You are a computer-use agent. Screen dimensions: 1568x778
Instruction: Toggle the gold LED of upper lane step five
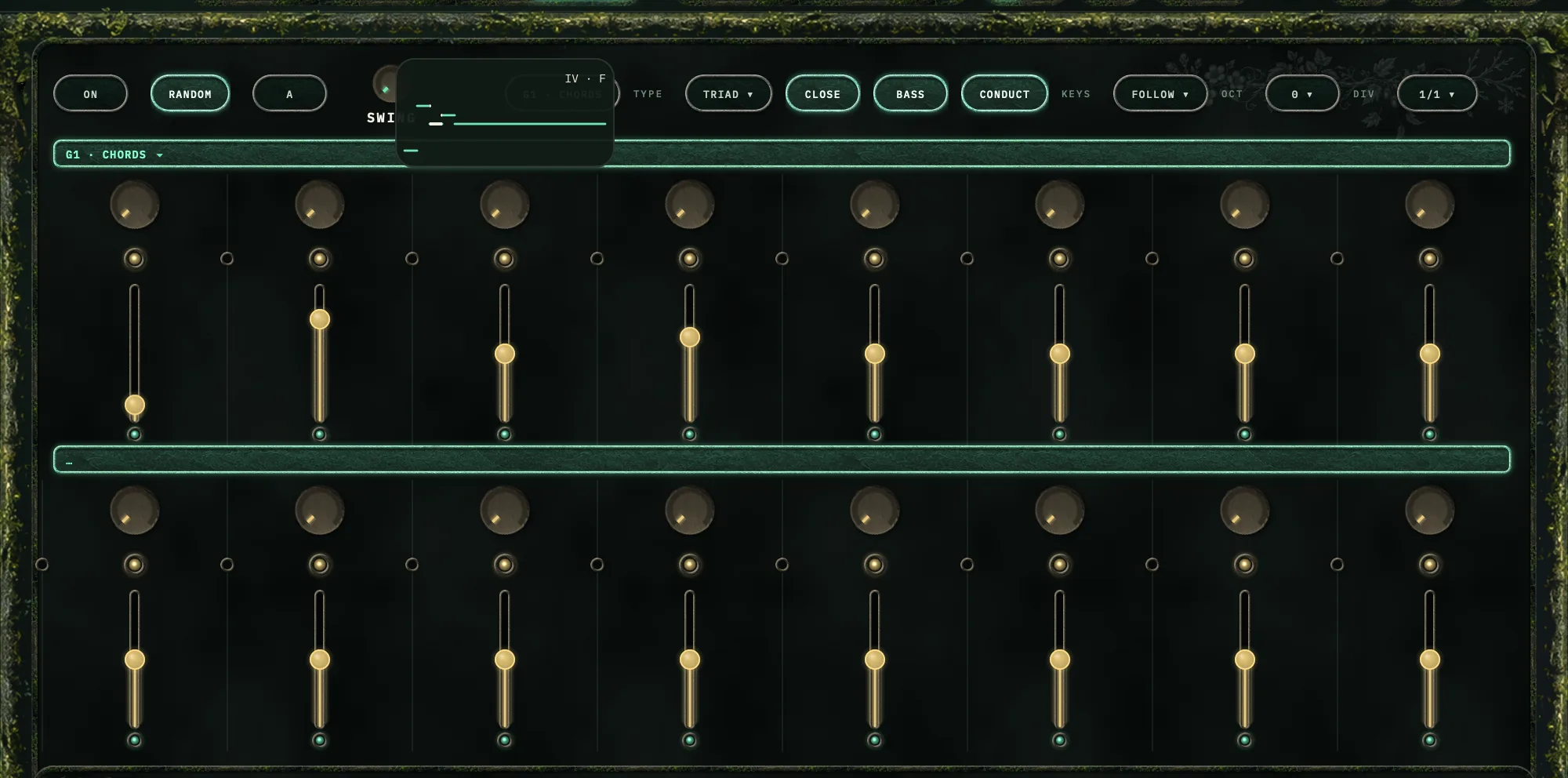click(x=875, y=259)
